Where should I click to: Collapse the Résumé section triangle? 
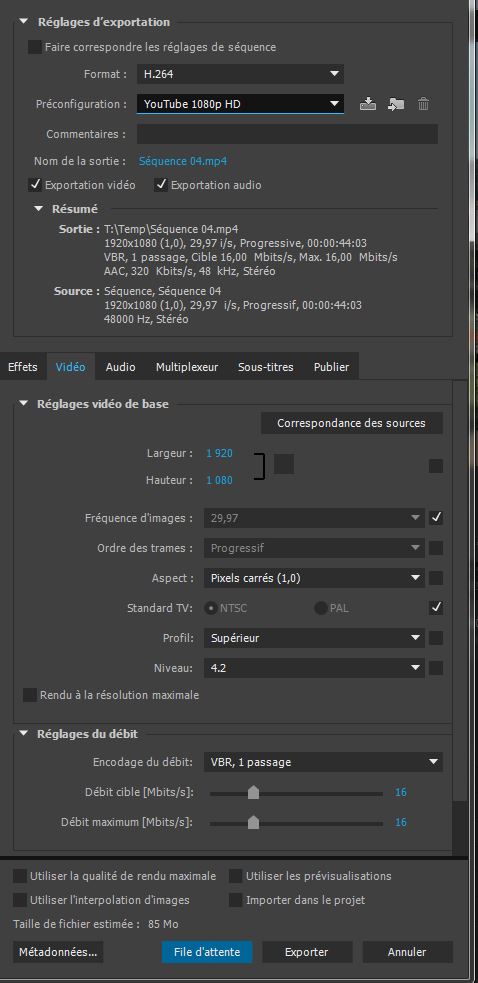tap(39, 209)
